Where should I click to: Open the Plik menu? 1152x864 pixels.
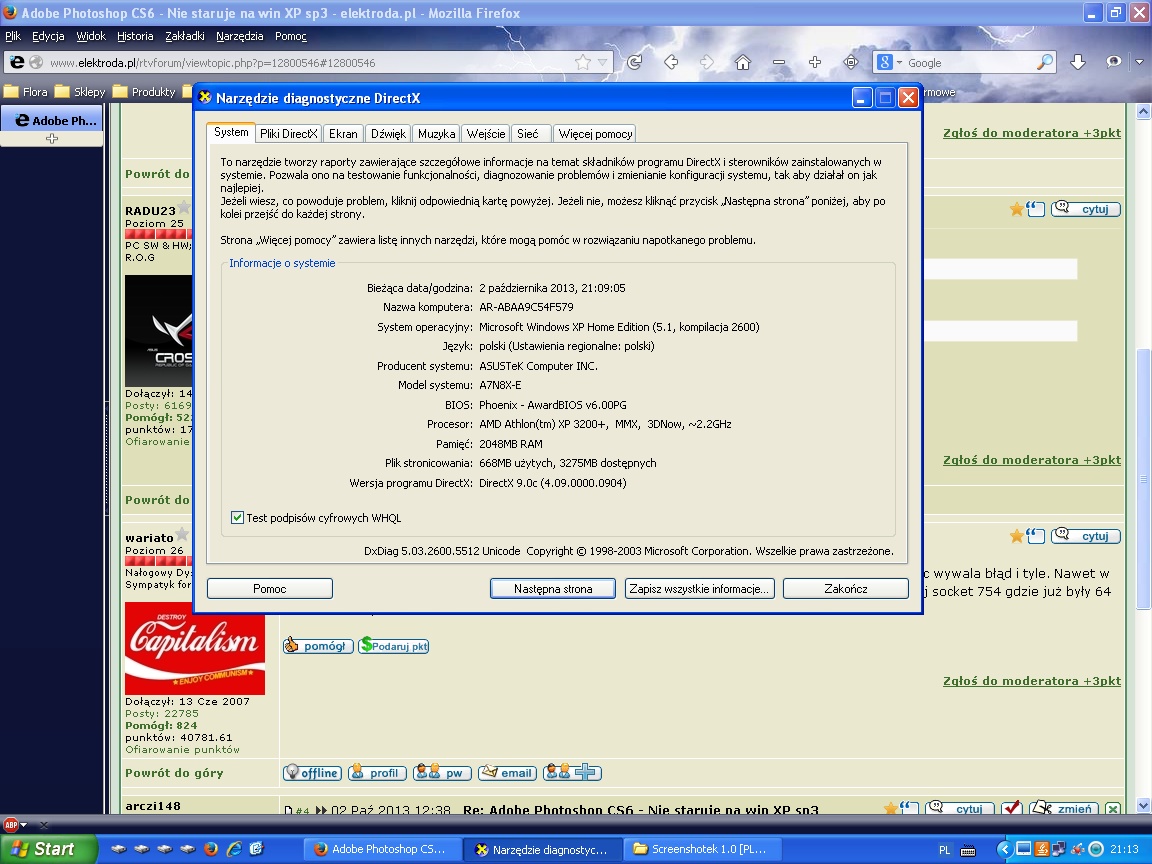(x=13, y=36)
